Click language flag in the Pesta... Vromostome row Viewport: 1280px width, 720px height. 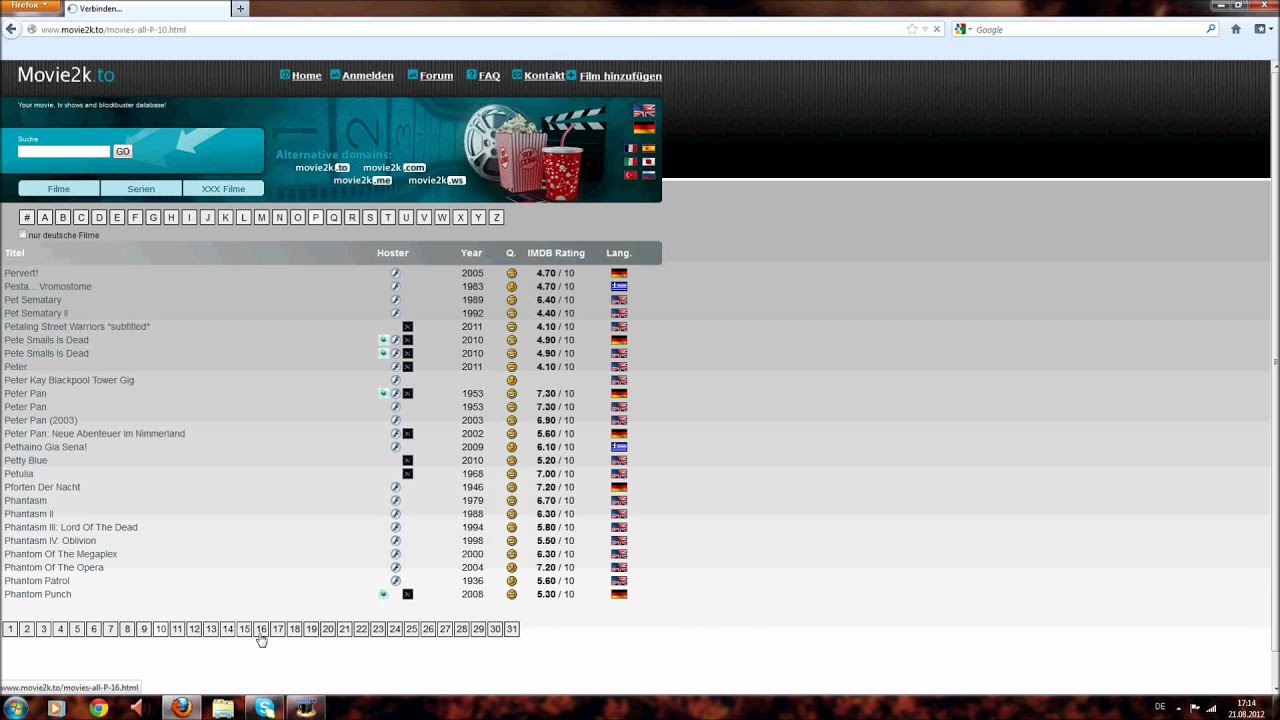[x=619, y=287]
